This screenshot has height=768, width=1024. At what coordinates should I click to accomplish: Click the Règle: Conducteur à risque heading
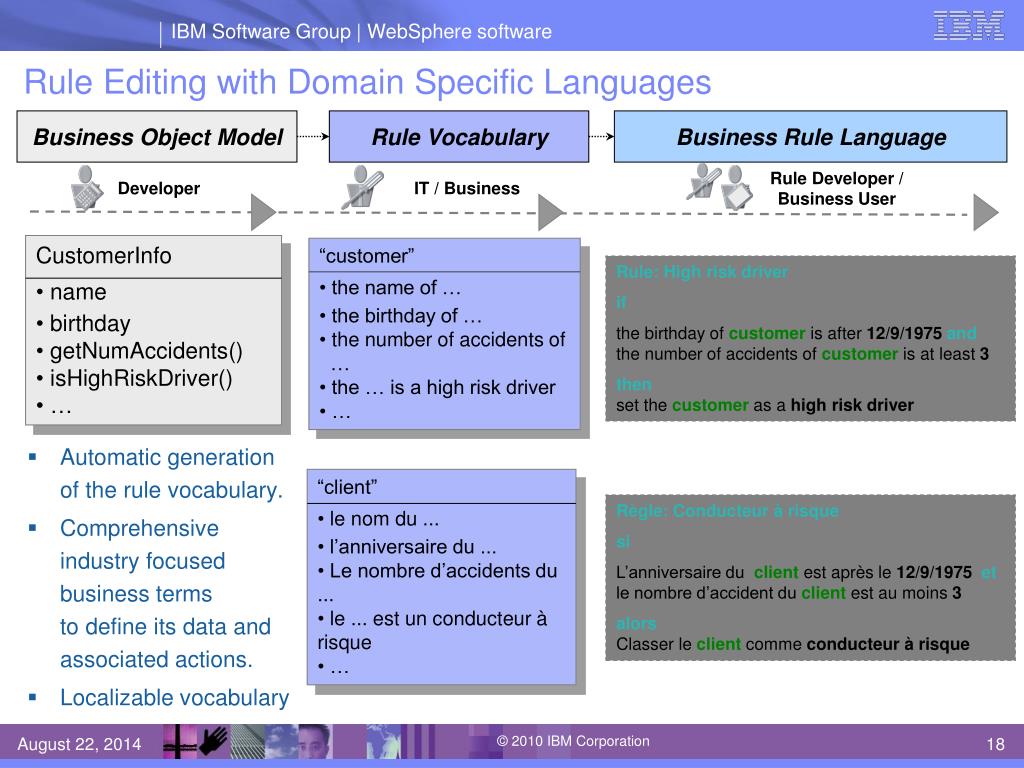point(728,511)
